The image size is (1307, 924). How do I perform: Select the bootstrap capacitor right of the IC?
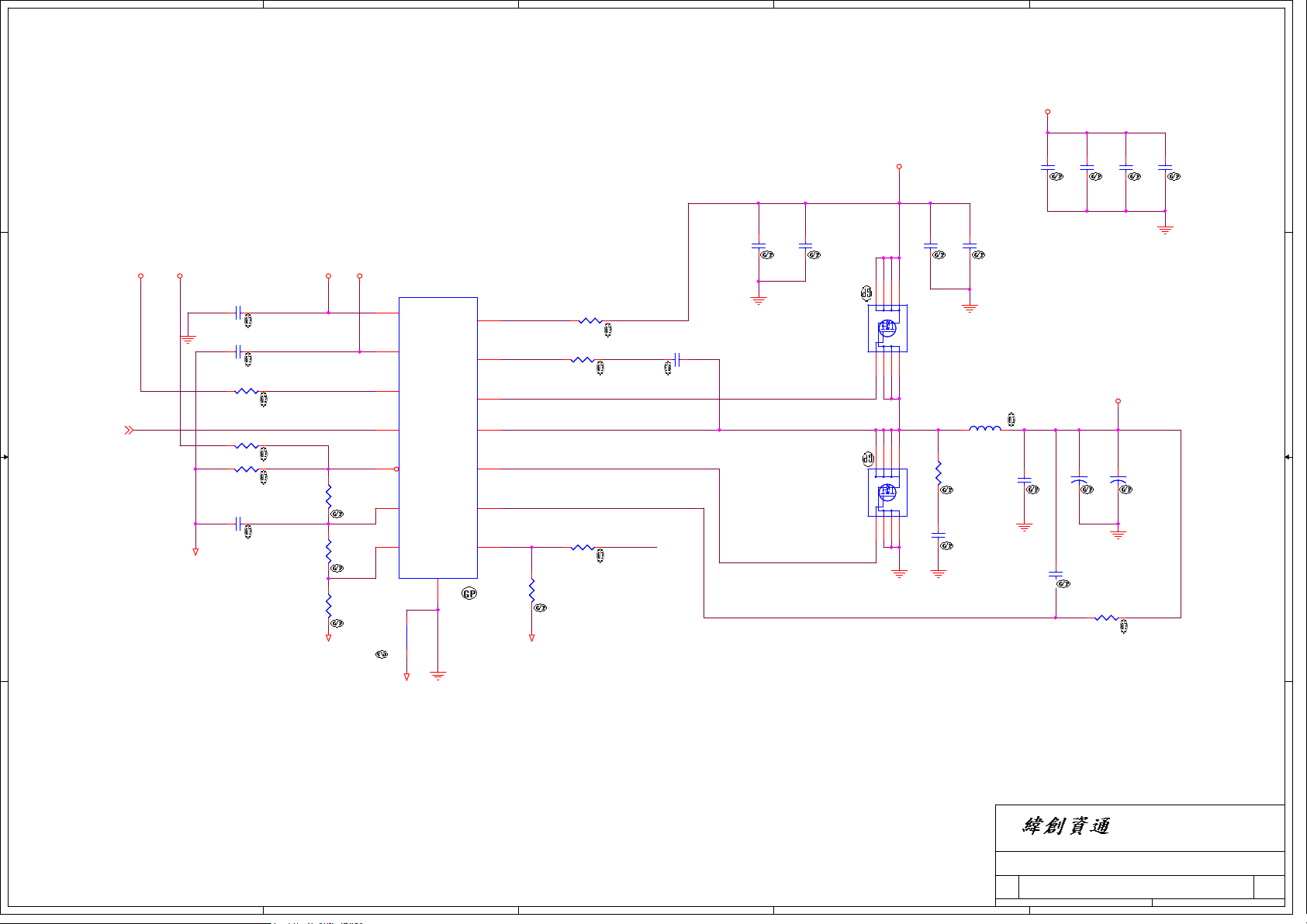pos(677,359)
